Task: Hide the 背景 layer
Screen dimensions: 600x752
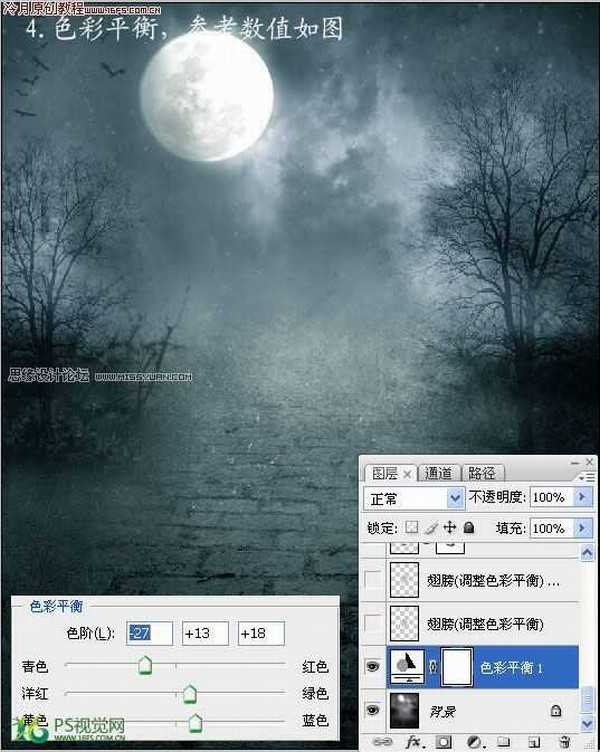Action: click(373, 709)
